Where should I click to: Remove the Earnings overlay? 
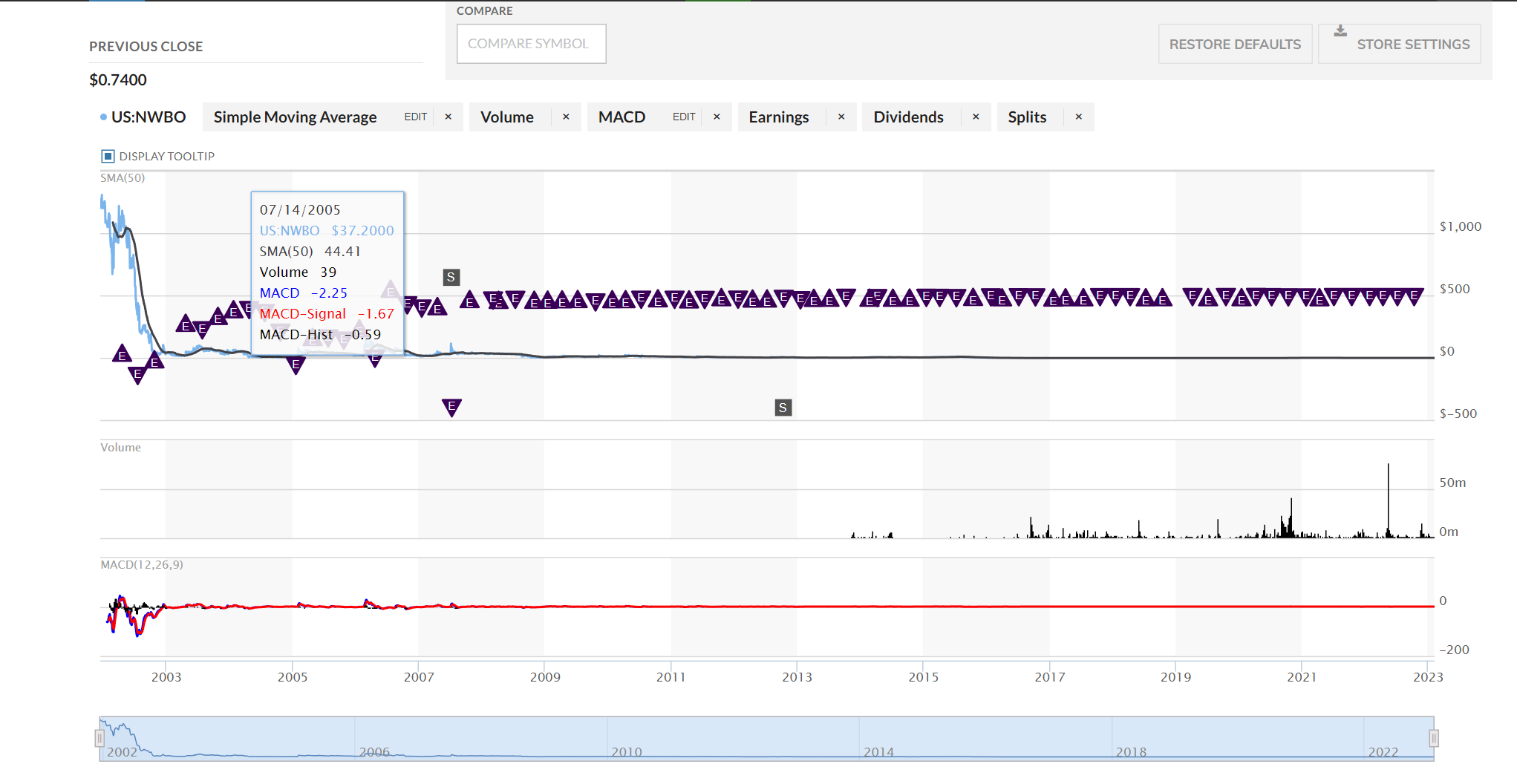[841, 117]
